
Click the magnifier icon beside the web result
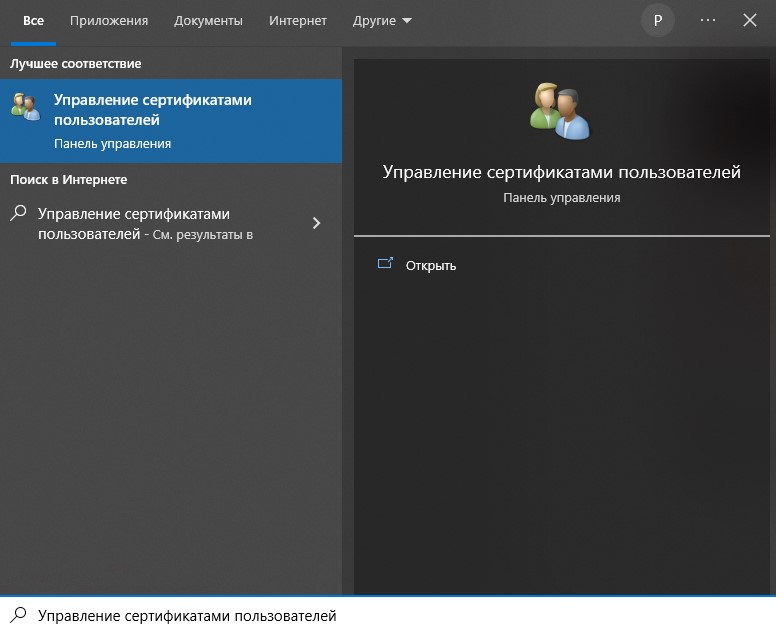(x=18, y=213)
